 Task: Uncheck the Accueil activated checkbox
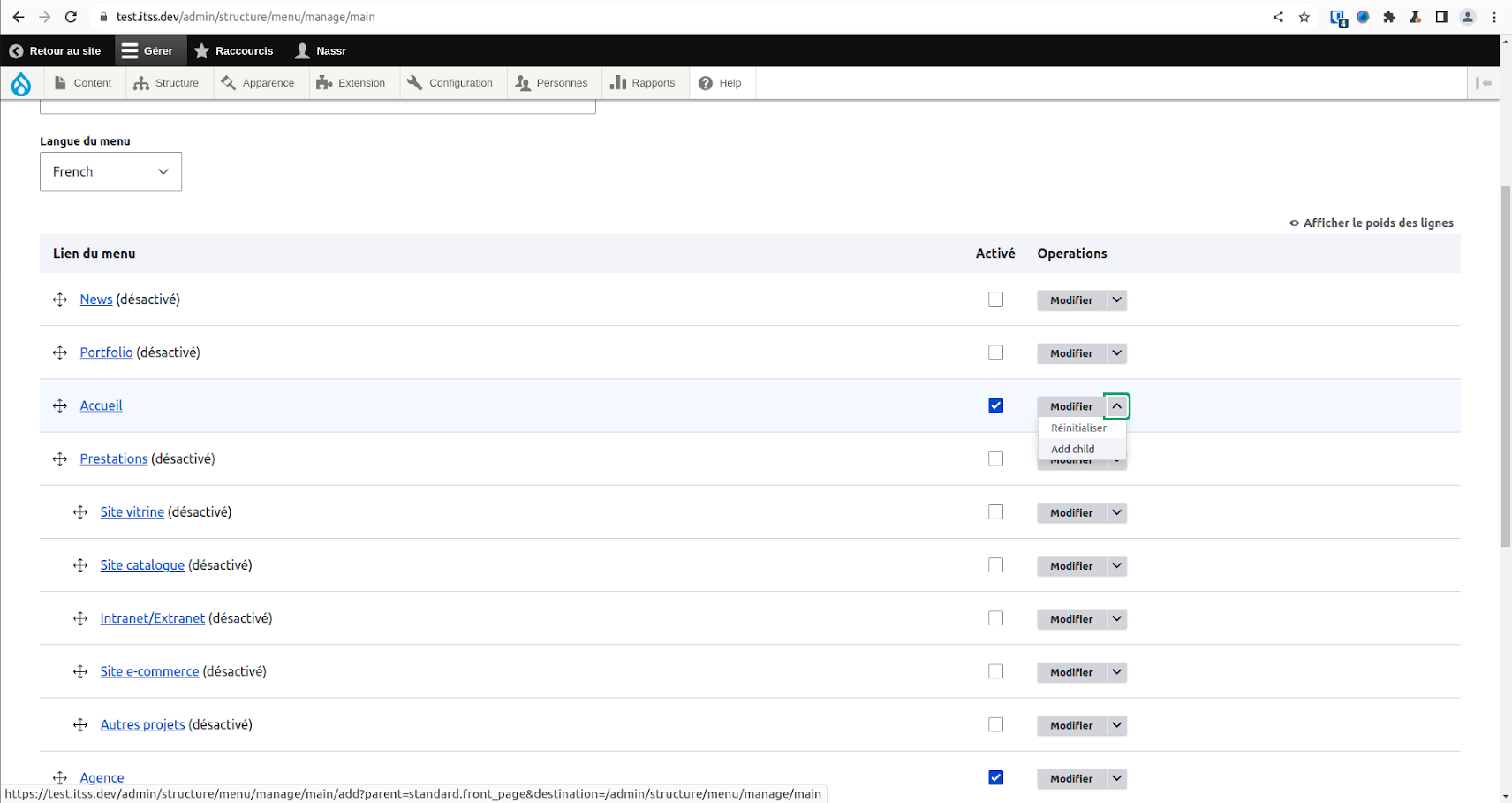coord(995,405)
